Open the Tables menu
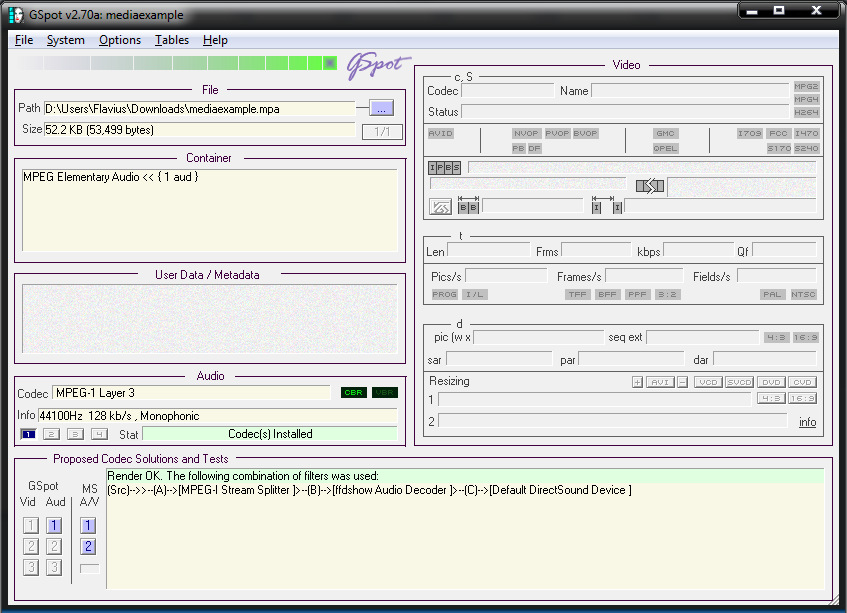Image resolution: width=847 pixels, height=613 pixels. [172, 40]
